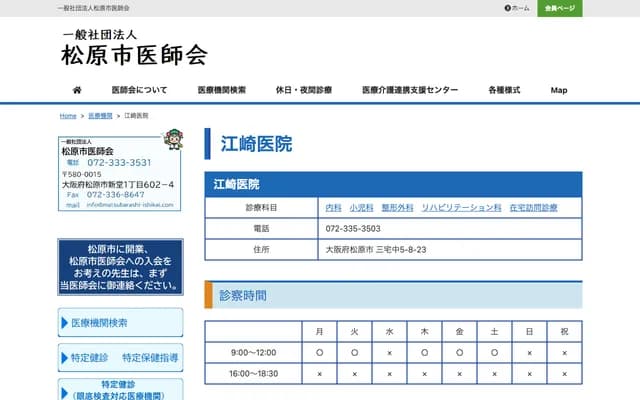The width and height of the screenshot is (640, 400).
Task: Open the 小児科 department link
Action: 360,207
